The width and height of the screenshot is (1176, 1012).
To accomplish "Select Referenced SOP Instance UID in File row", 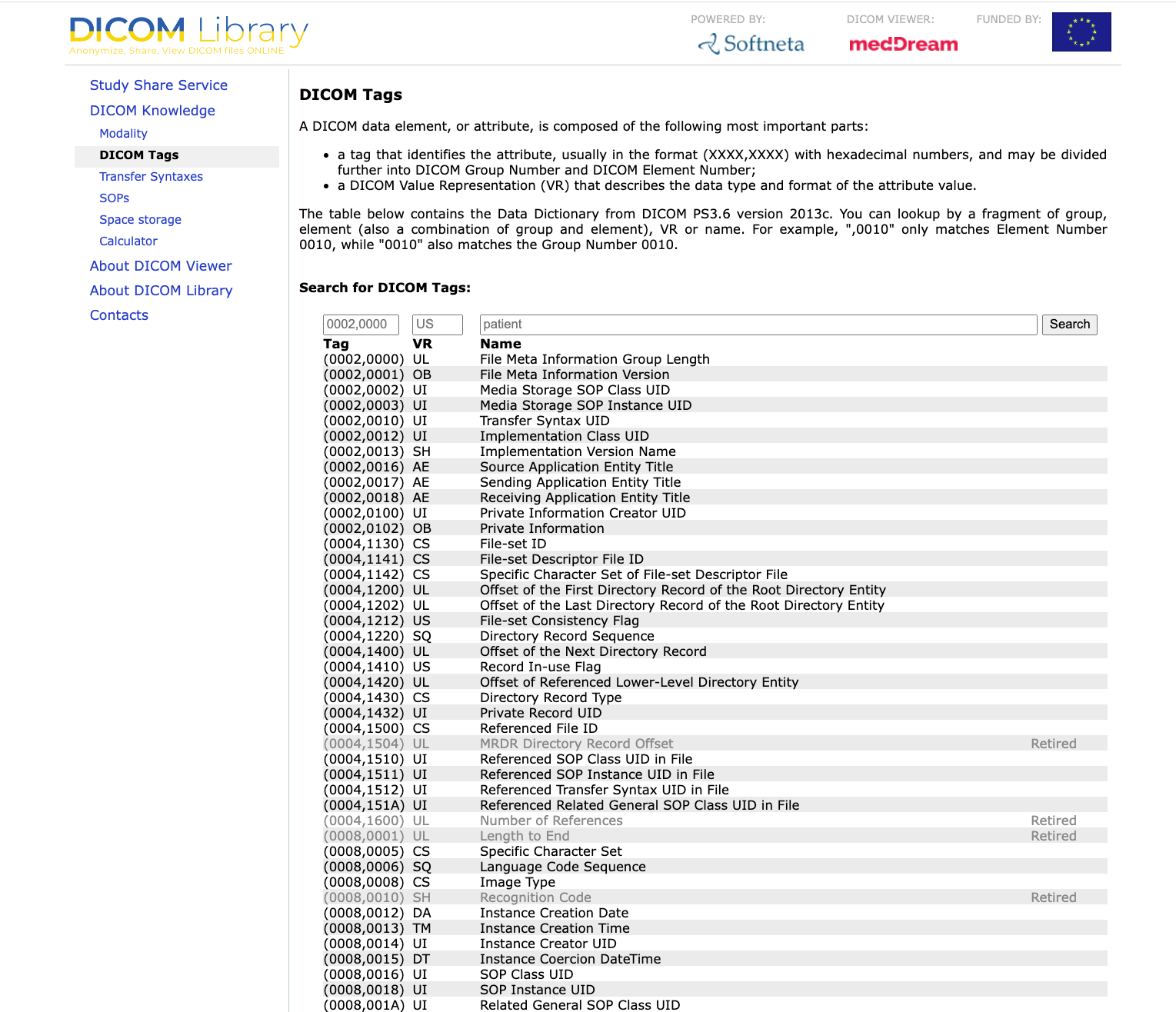I will [715, 774].
